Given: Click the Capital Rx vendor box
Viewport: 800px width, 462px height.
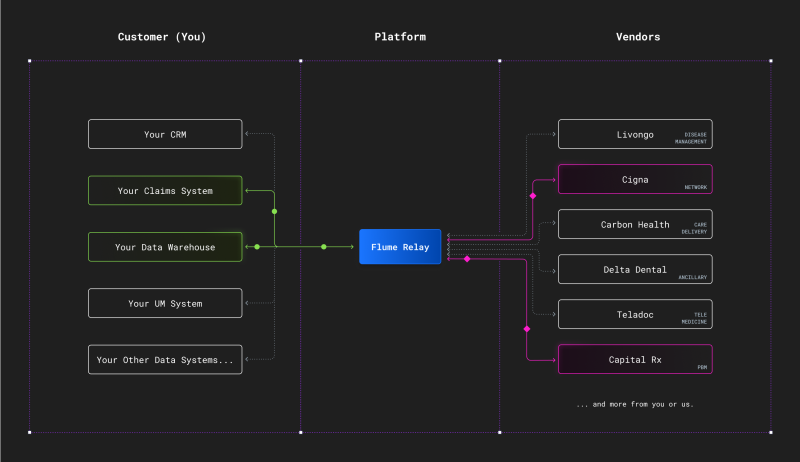Looking at the screenshot, I should (635, 360).
